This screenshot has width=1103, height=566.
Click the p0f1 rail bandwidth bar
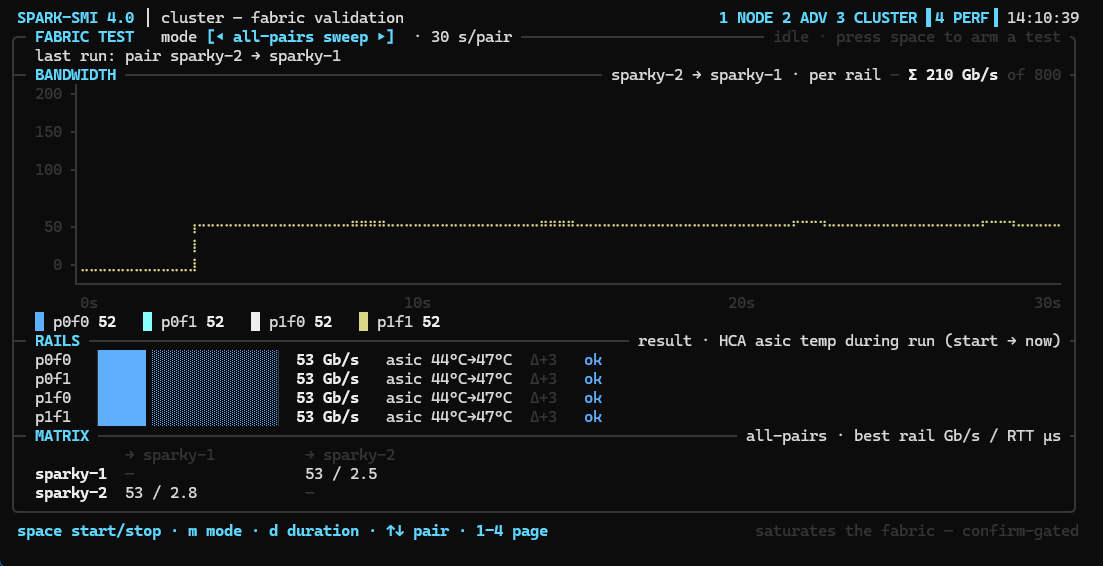[x=188, y=379]
